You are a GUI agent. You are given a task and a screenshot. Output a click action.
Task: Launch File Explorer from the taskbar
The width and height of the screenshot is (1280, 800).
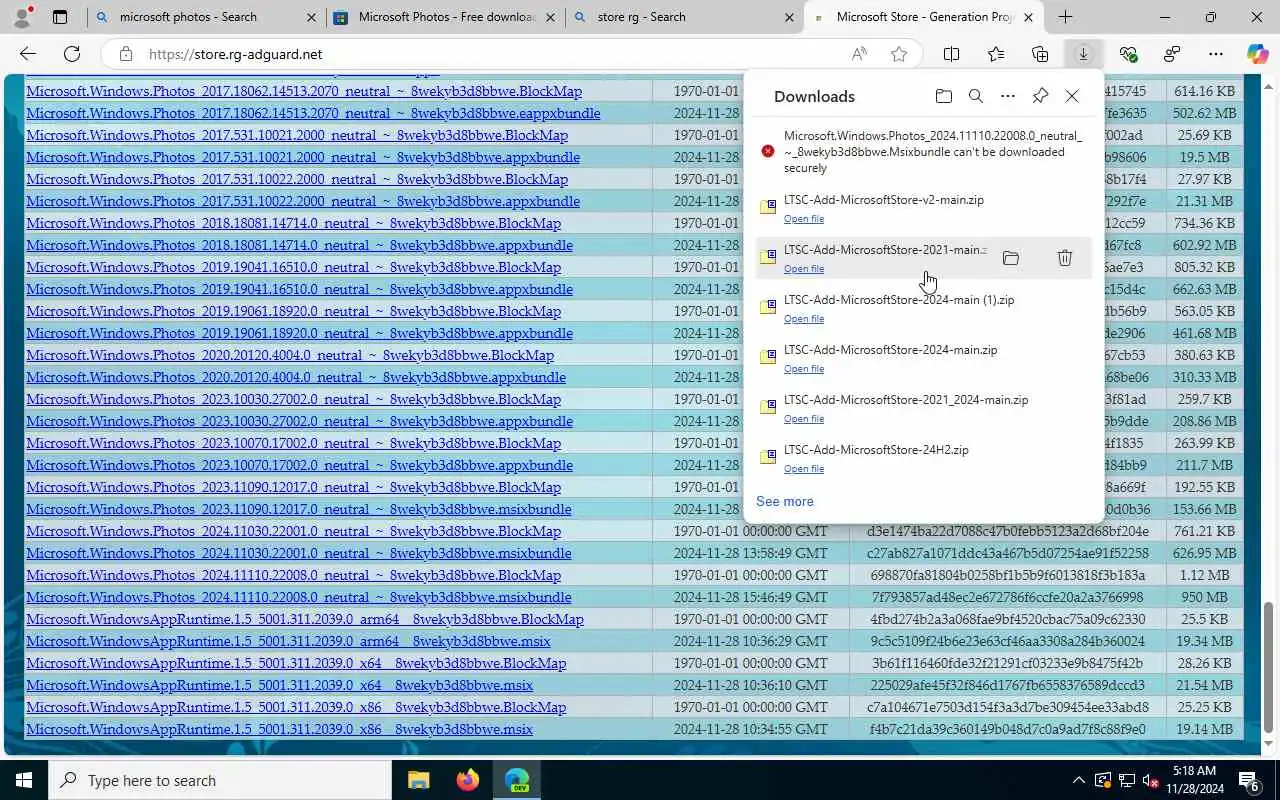418,780
